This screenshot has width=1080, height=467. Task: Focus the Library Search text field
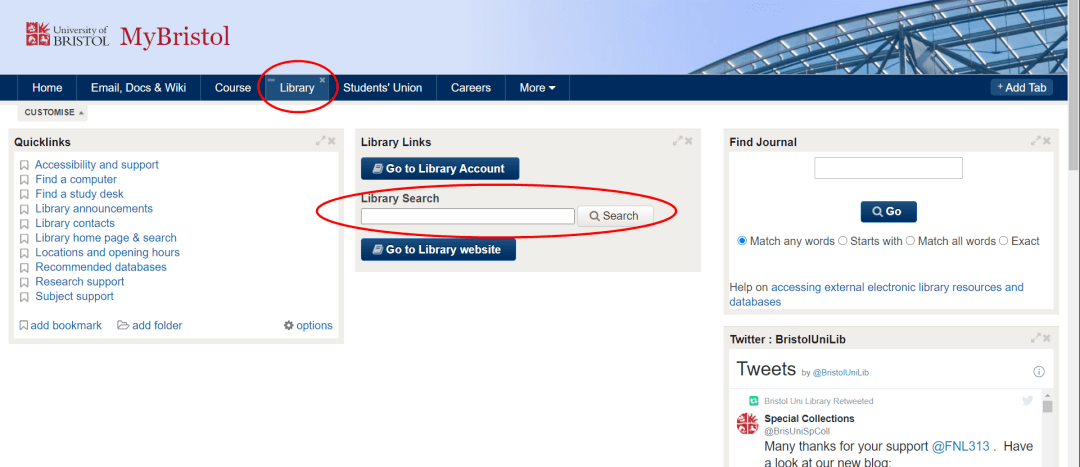click(468, 216)
